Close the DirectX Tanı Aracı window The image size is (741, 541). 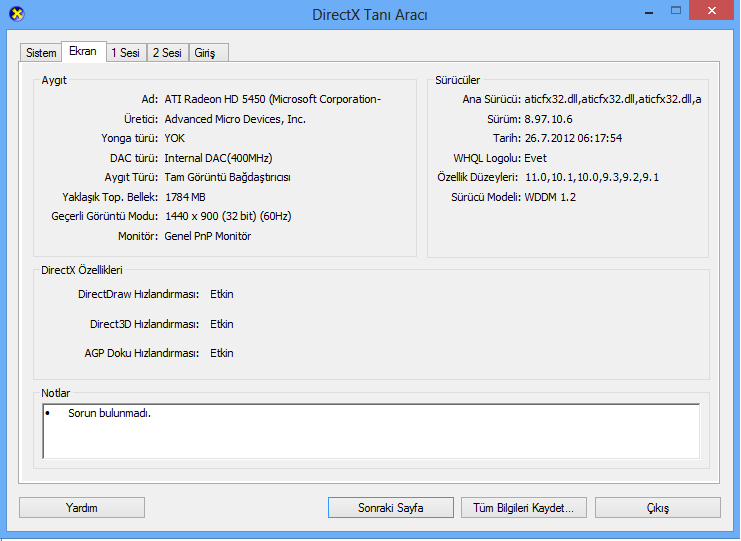(x=712, y=10)
